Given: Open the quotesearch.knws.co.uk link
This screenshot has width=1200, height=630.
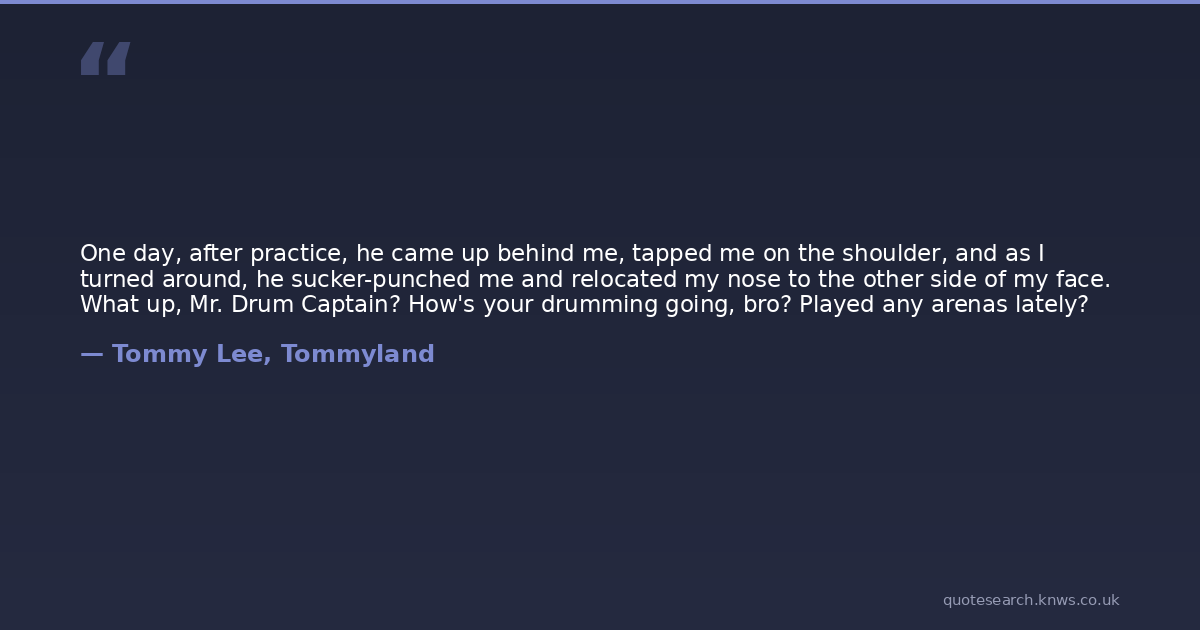Looking at the screenshot, I should tap(1030, 600).
